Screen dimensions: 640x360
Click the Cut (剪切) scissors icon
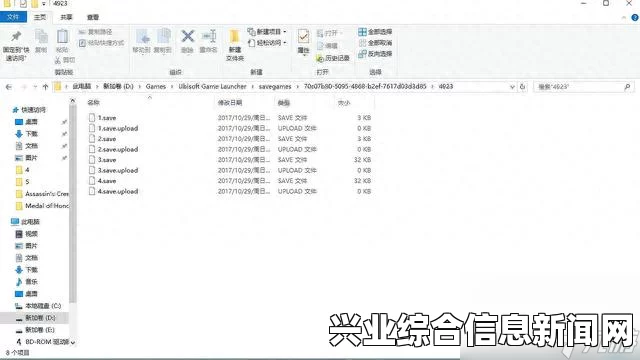[58, 60]
